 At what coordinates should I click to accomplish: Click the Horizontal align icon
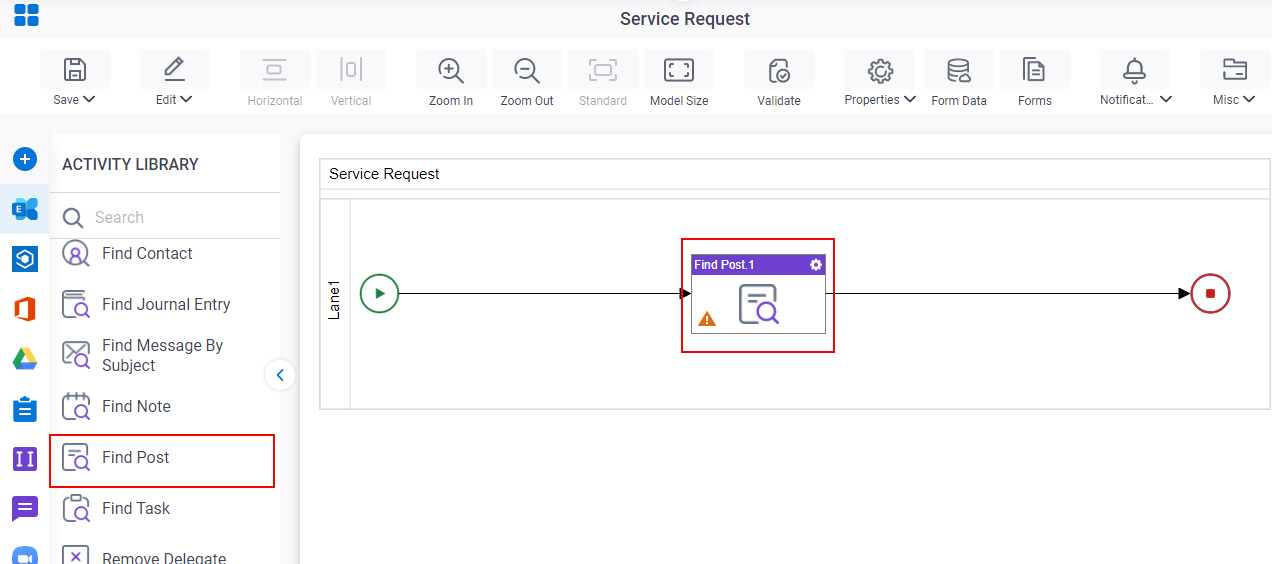274,69
